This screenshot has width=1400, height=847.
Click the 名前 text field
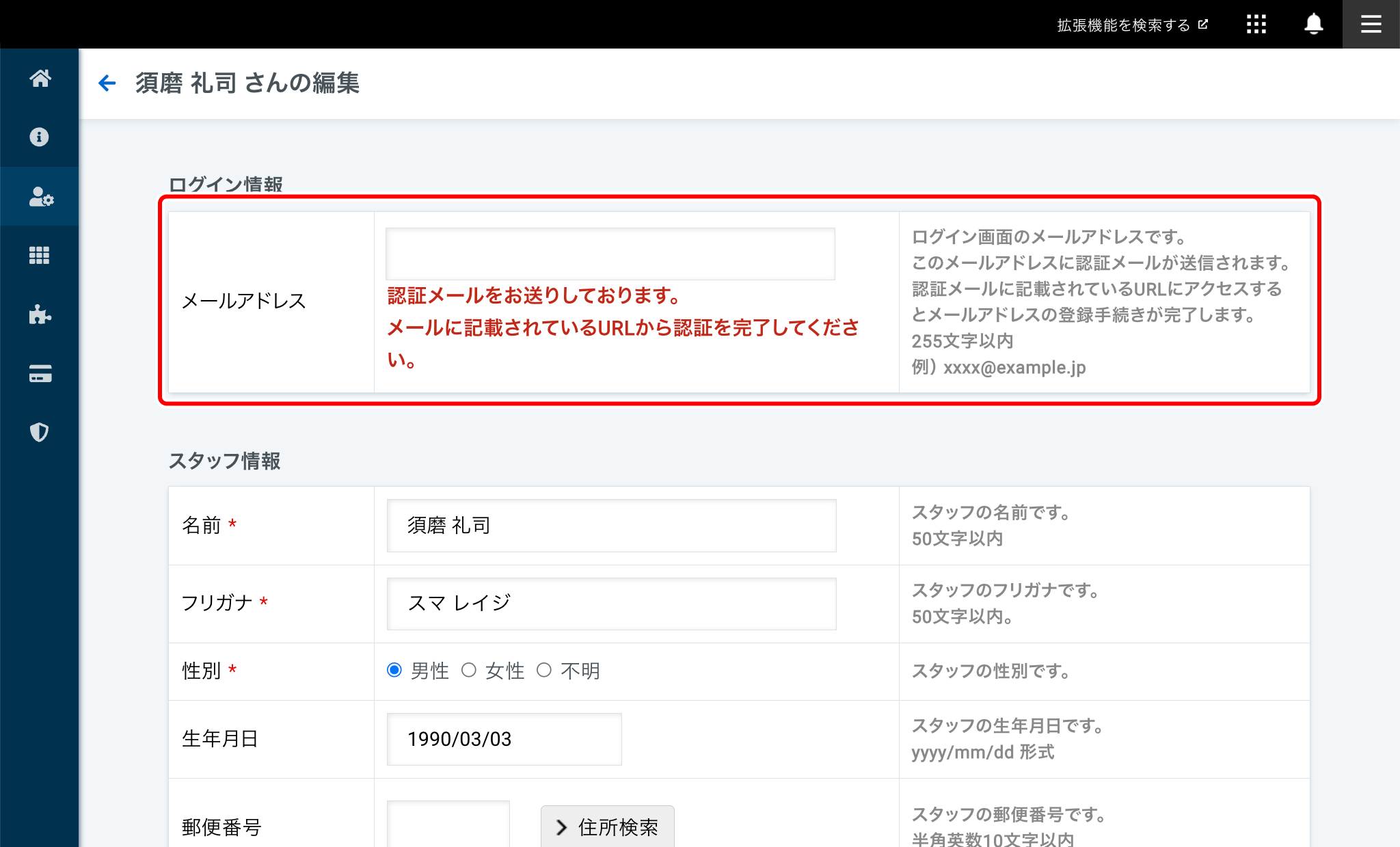point(611,525)
